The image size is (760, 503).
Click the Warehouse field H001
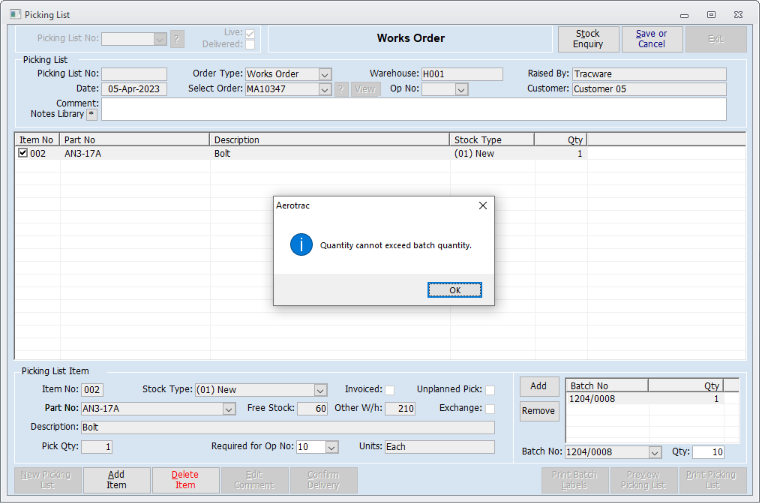pos(462,74)
